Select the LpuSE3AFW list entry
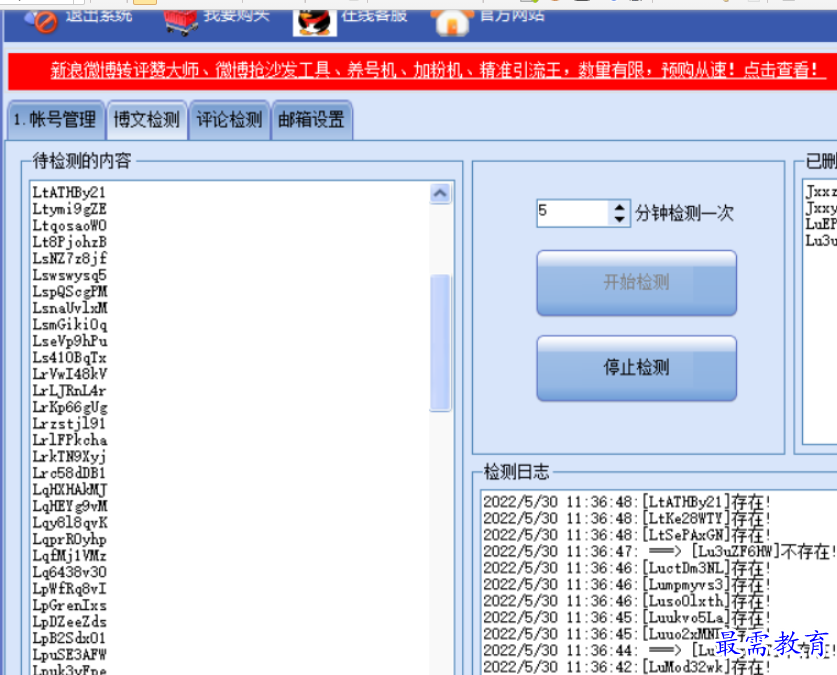Image resolution: width=837 pixels, height=675 pixels. click(69, 655)
